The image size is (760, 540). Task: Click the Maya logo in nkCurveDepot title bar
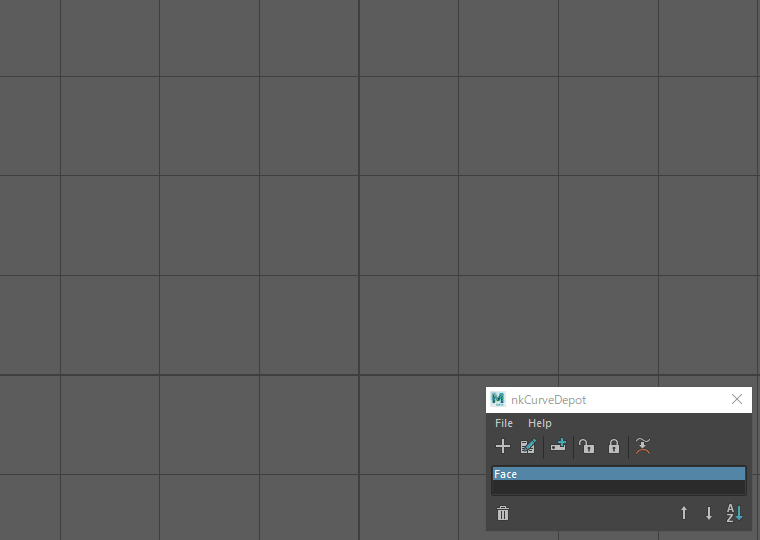click(498, 399)
